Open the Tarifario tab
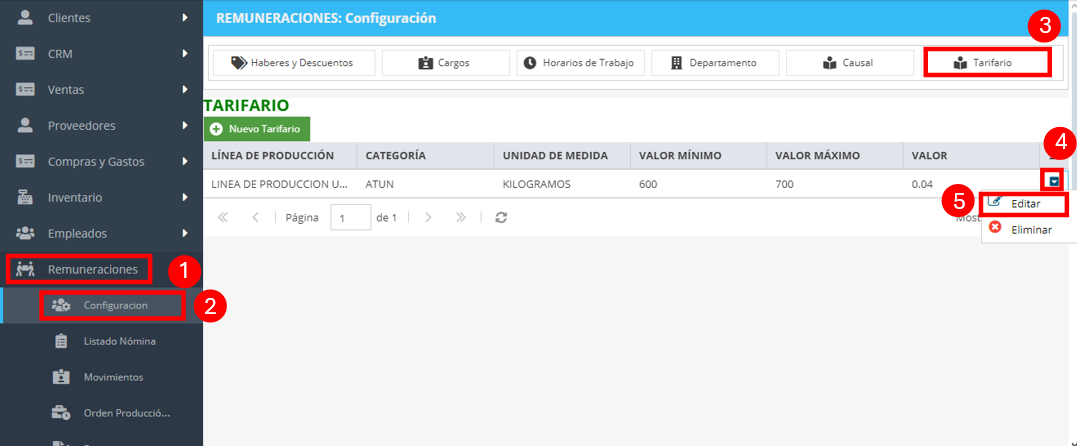 987,63
